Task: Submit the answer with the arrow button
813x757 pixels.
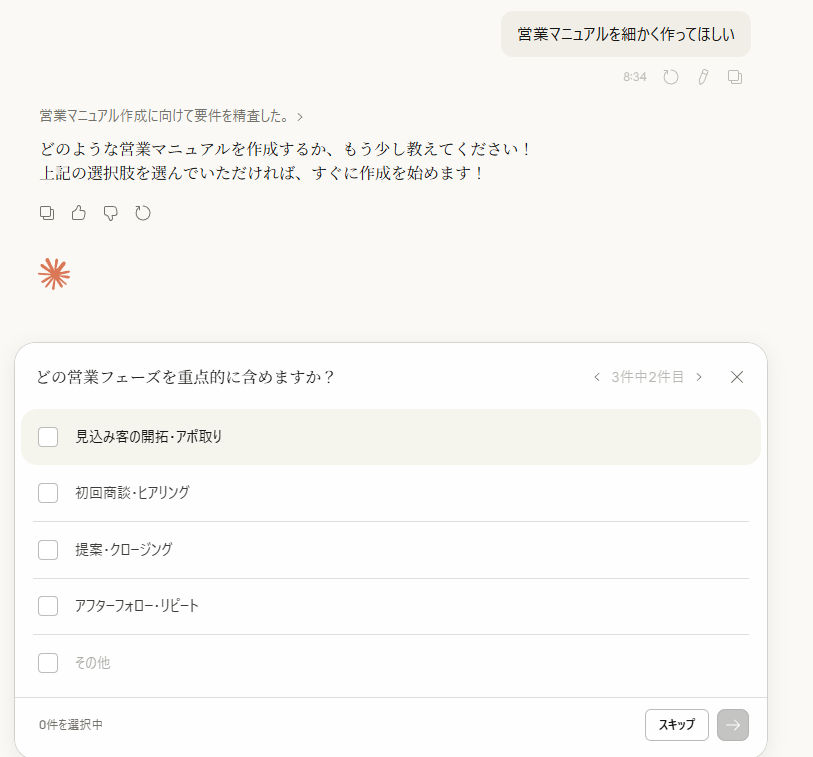Action: coord(733,725)
